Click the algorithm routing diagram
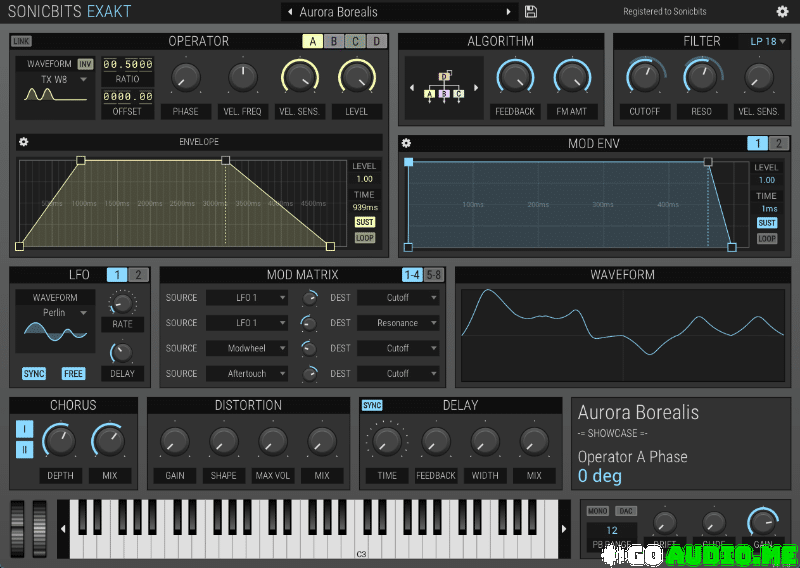Viewport: 800px width, 568px height. 444,87
